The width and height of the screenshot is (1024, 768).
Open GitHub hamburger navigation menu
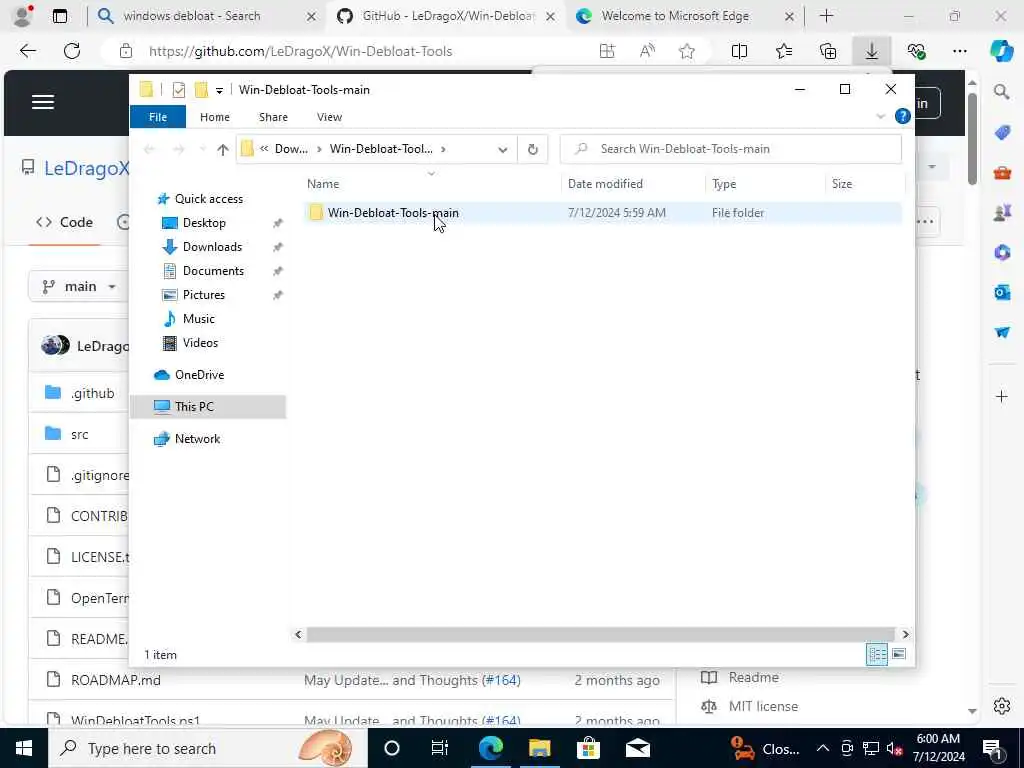click(x=42, y=102)
